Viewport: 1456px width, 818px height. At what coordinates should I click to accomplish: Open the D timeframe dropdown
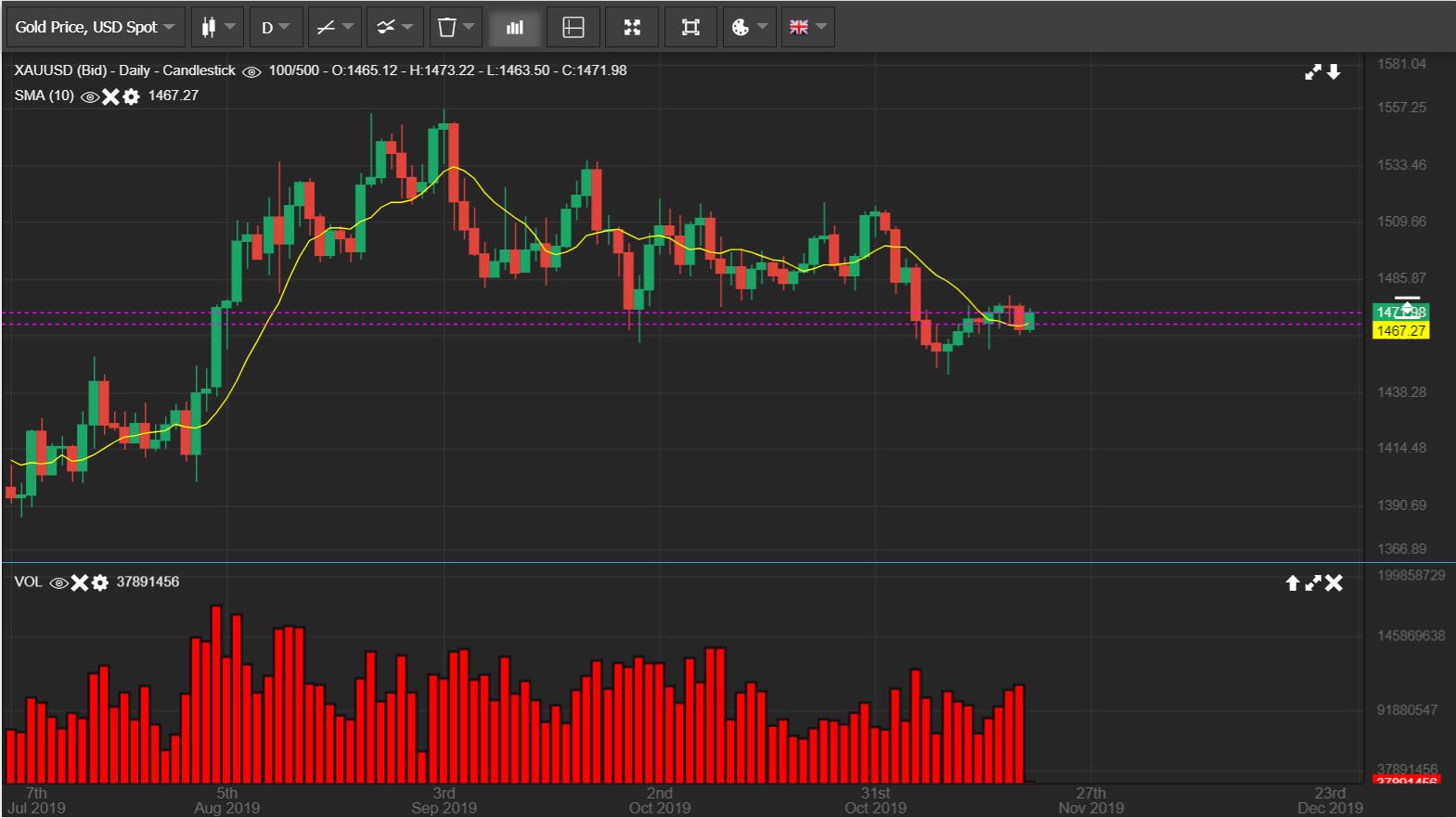[x=275, y=28]
